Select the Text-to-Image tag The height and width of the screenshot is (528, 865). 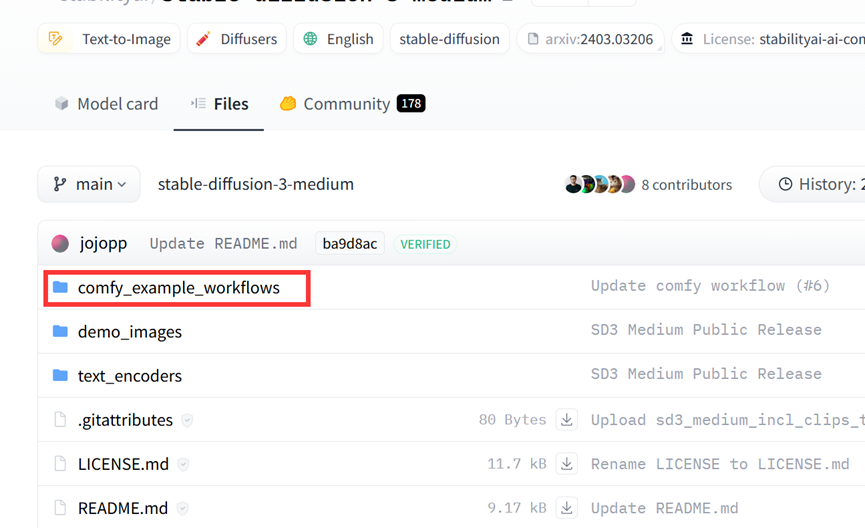[x=109, y=39]
